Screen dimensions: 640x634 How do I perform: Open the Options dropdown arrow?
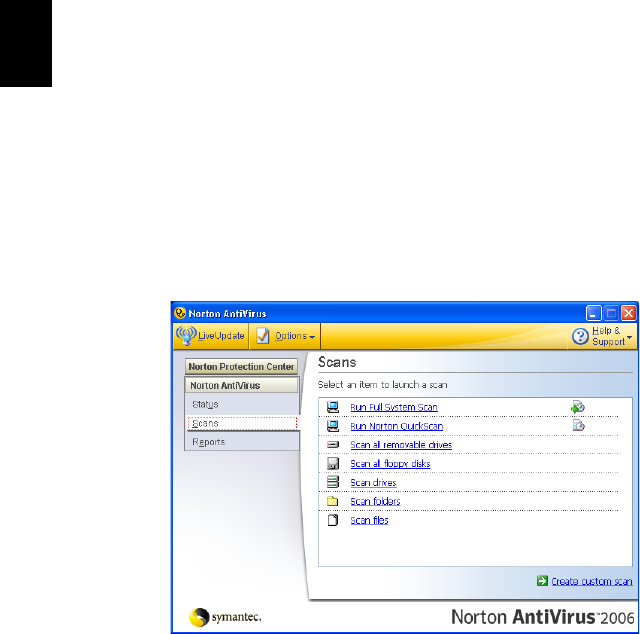tap(312, 337)
